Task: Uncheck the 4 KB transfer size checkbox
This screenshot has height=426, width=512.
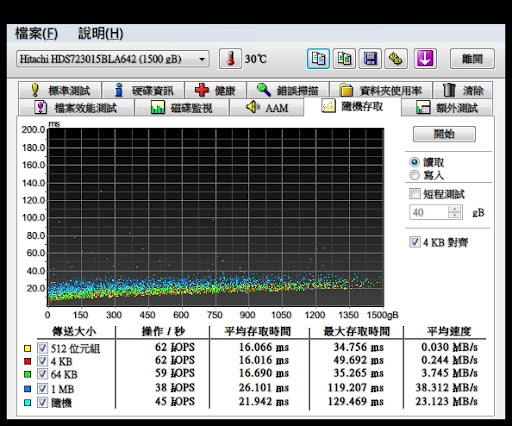Action: (x=42, y=361)
